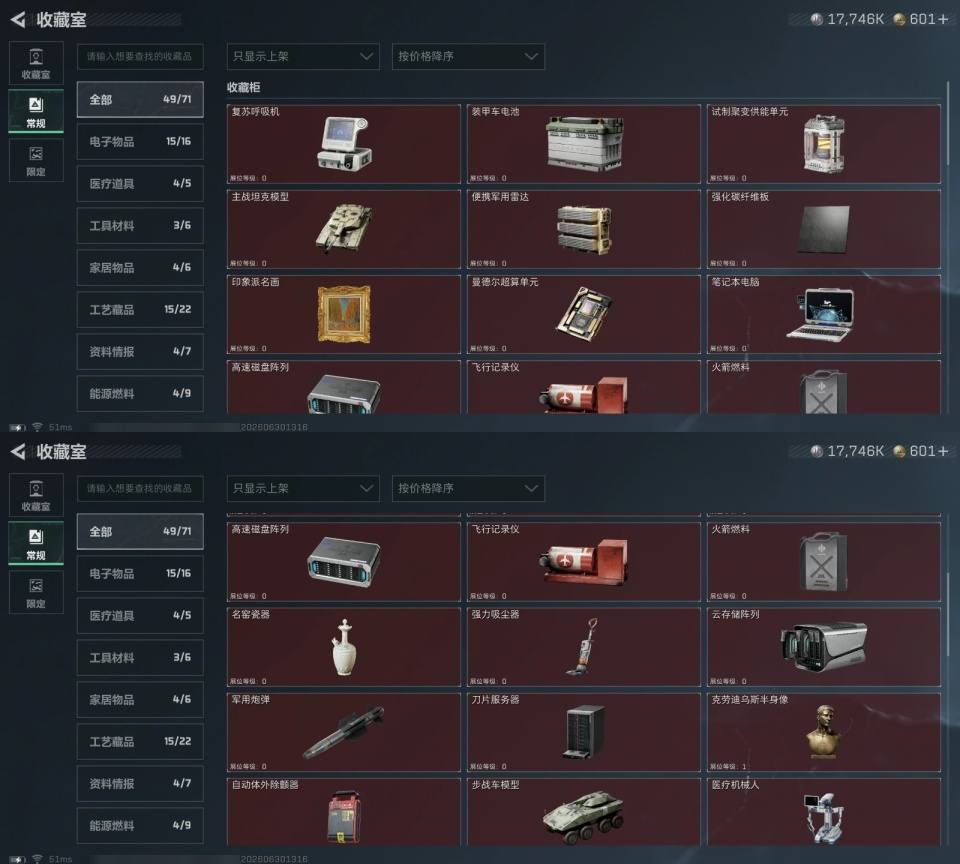Screen dimensions: 960x864
Task: Choose the 便携军用雷达 radar item
Action: (x=583, y=229)
